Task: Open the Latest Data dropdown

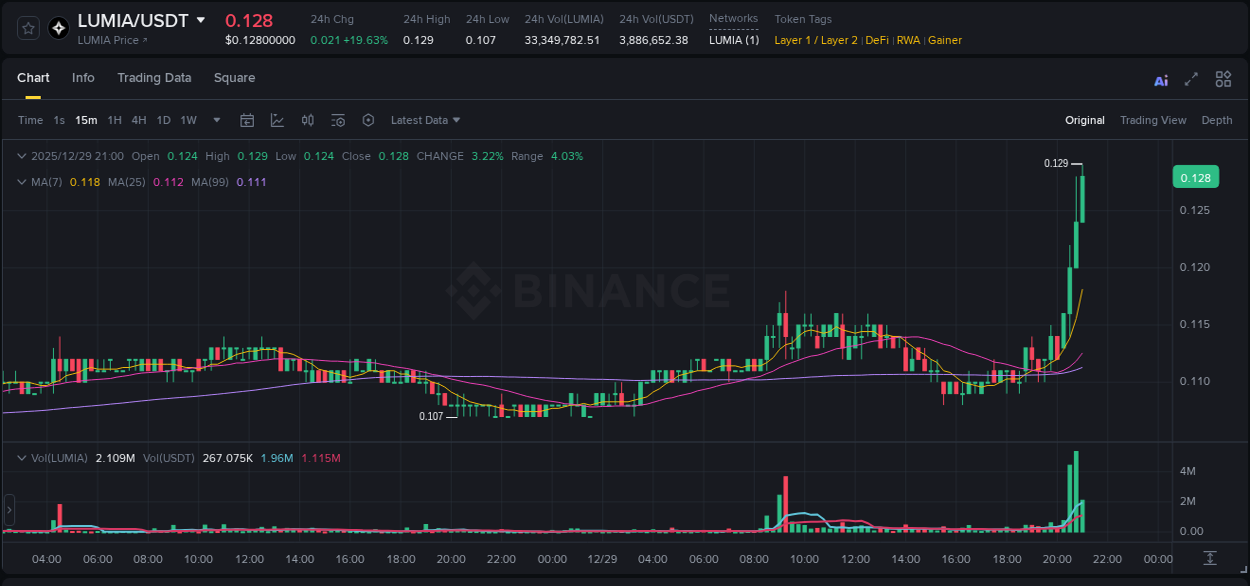Action: coord(425,120)
